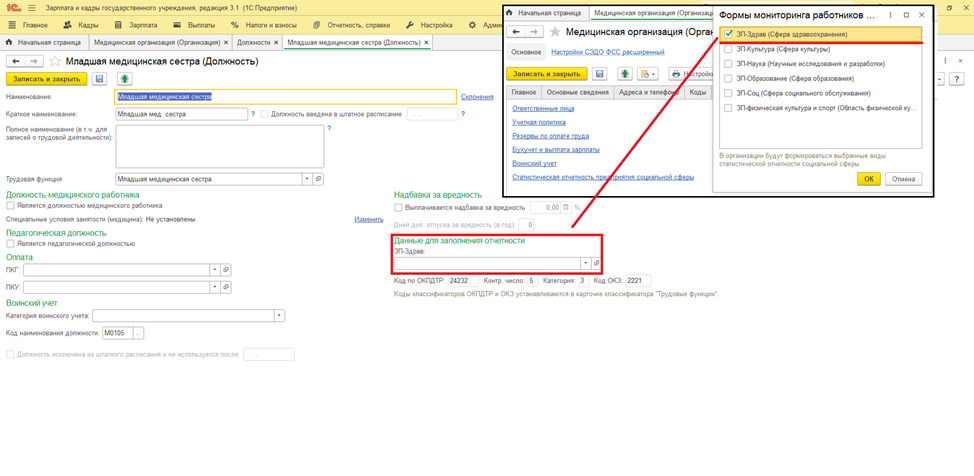This screenshot has height=476, width=974.
Task: Close the Младшая медицинская сестра tab
Action: 426,43
